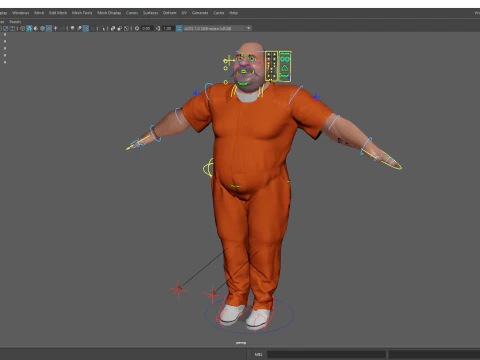The image size is (480, 360).
Task: Select the blue cross left shoulder control
Action: (196, 93)
